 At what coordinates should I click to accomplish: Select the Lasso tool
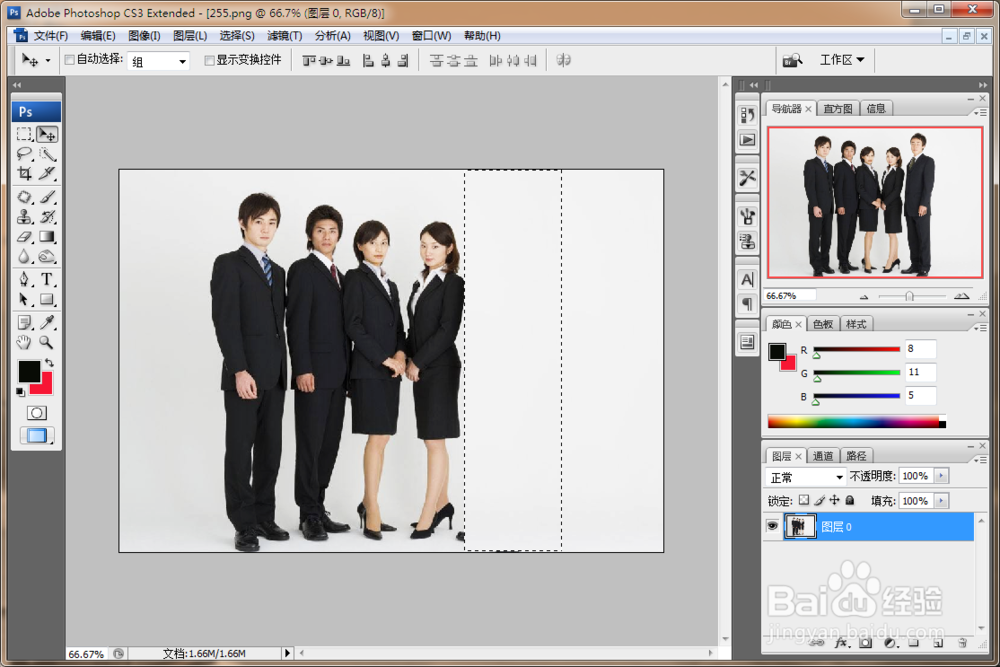tap(24, 154)
